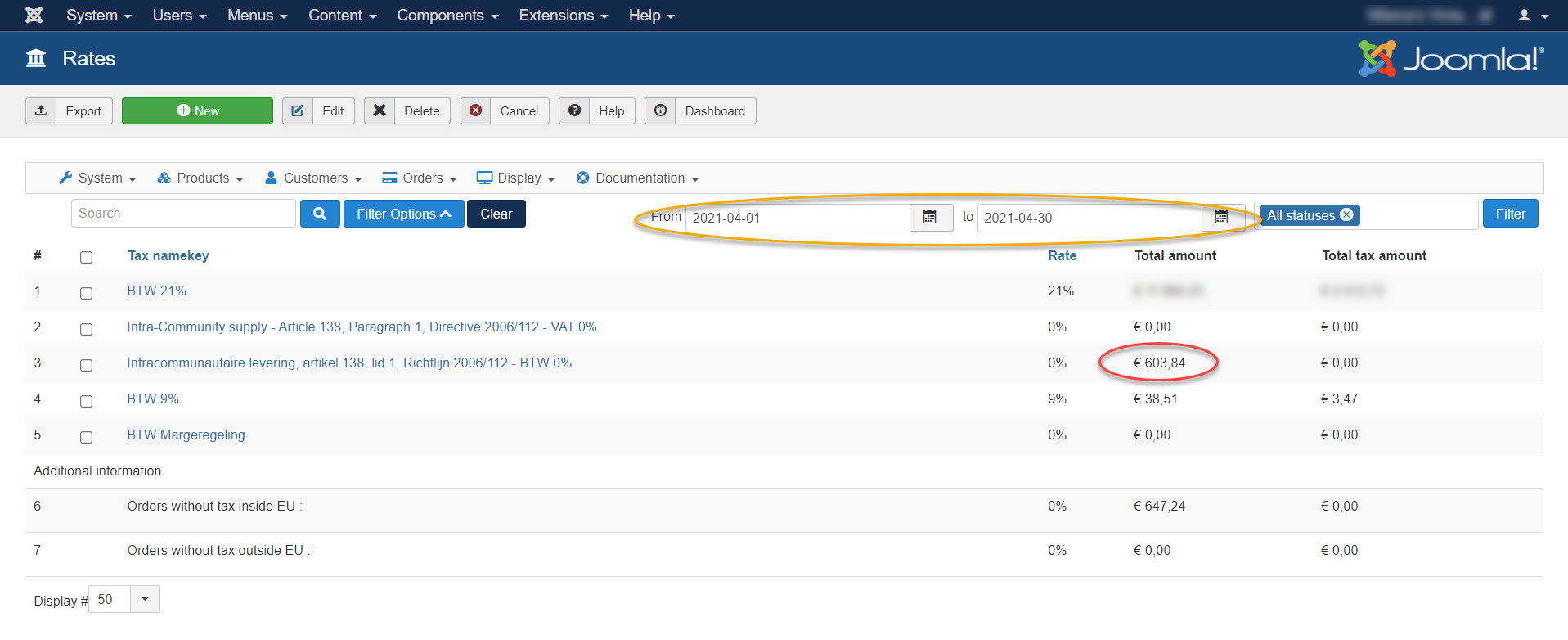Open the To date calendar picker
Screen dimensions: 1568x640
tap(1221, 218)
